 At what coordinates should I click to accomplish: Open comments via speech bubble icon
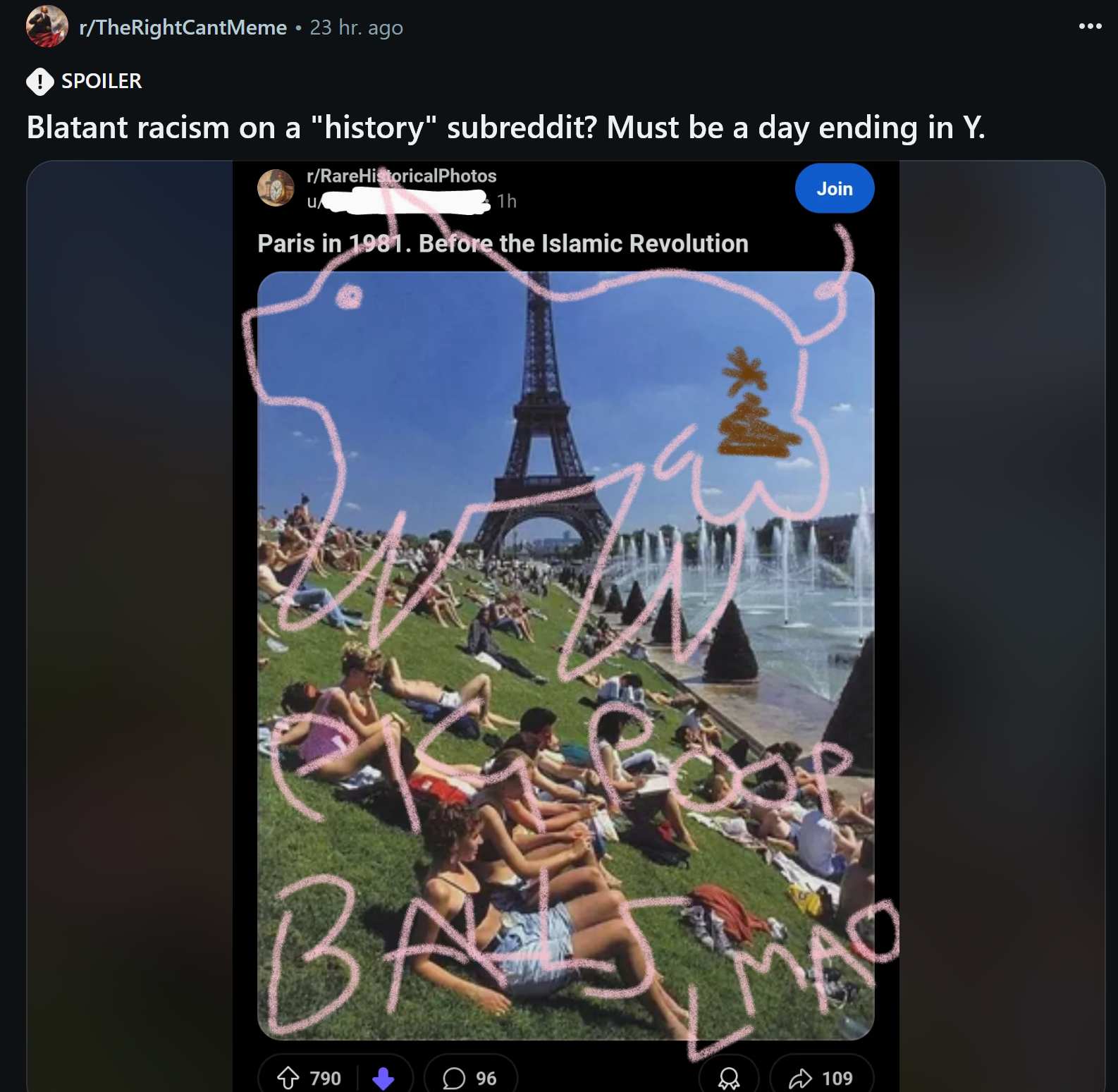[454, 1078]
